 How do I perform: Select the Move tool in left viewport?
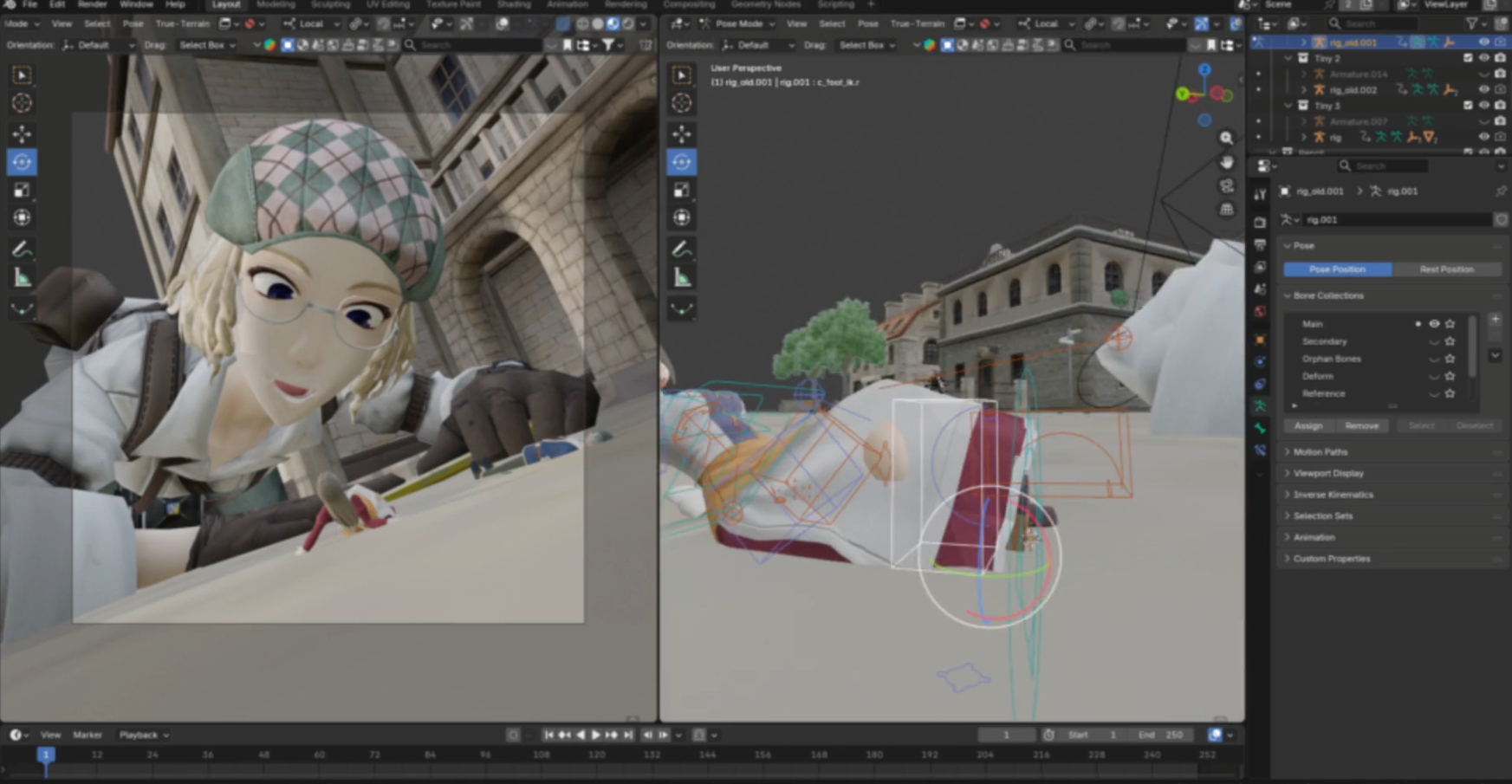point(22,133)
